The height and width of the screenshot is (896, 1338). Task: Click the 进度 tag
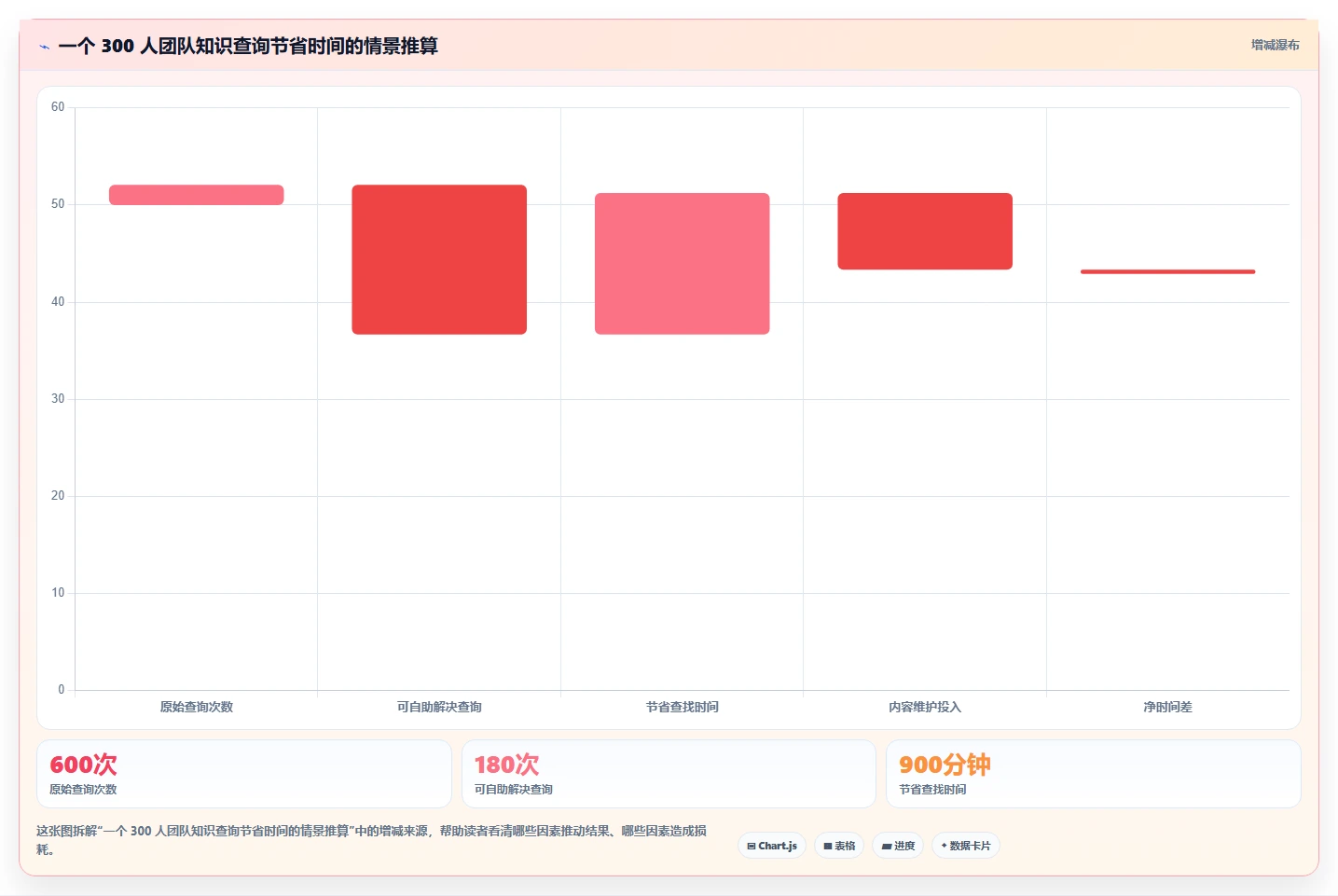(x=898, y=846)
